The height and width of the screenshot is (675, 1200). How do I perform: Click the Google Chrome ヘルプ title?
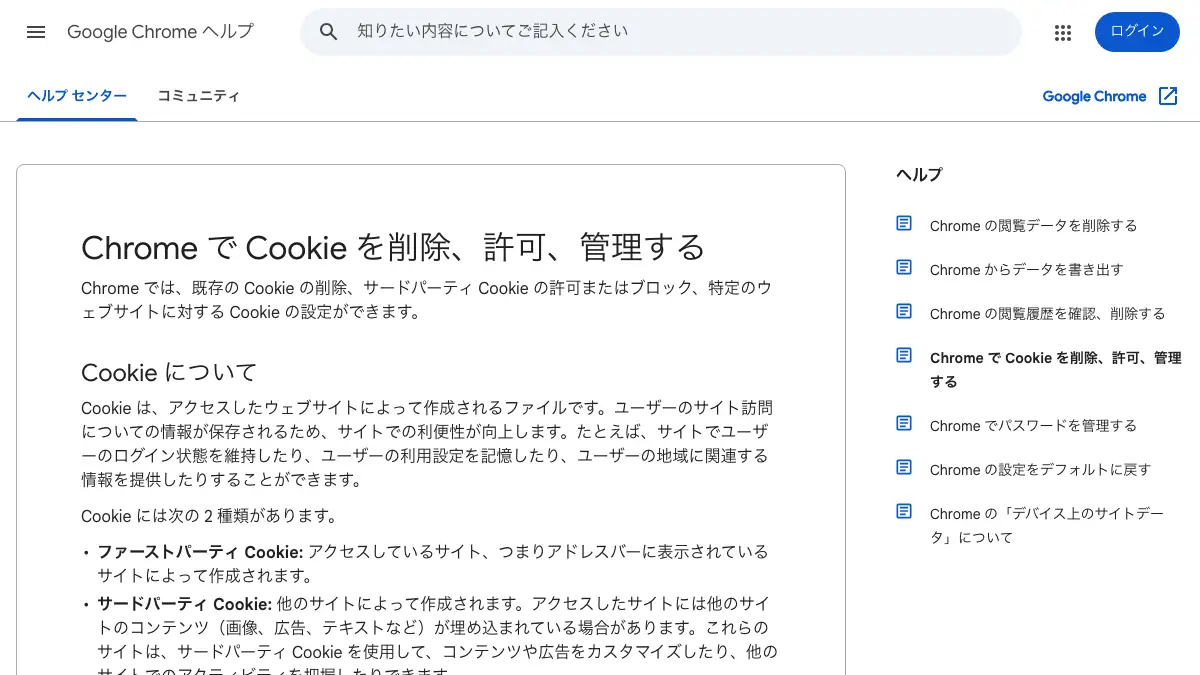(160, 32)
